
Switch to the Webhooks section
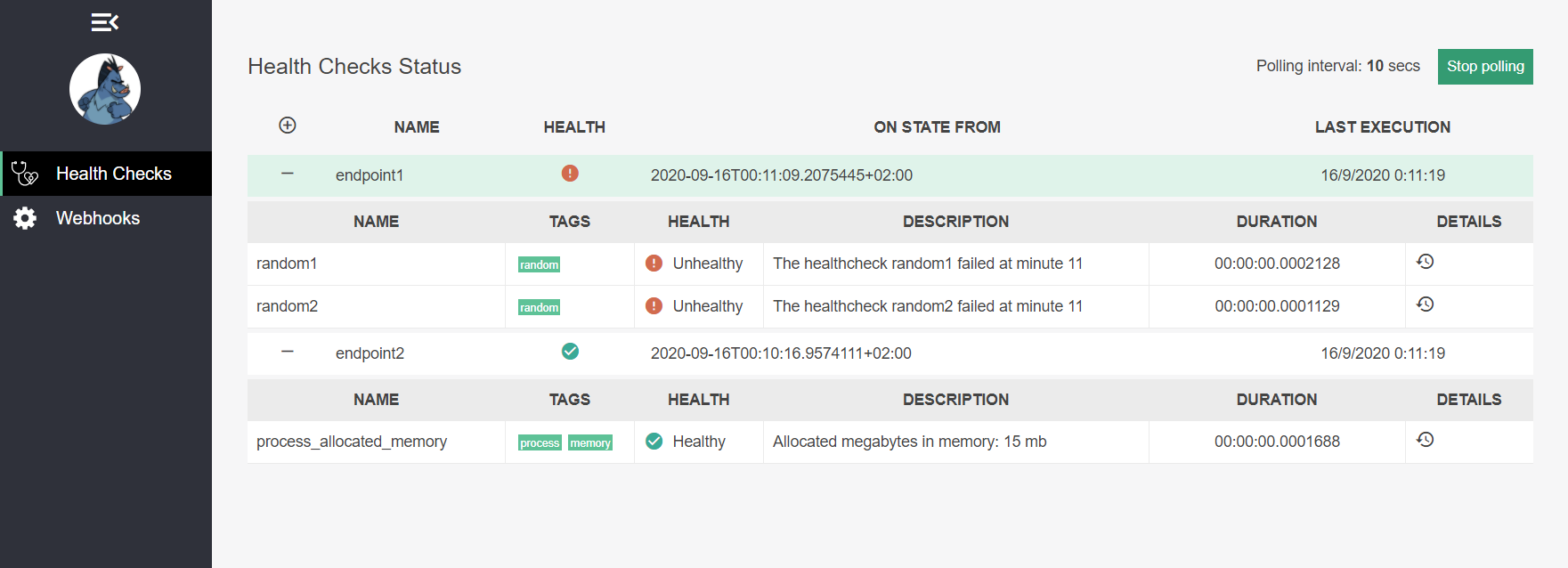pos(98,217)
